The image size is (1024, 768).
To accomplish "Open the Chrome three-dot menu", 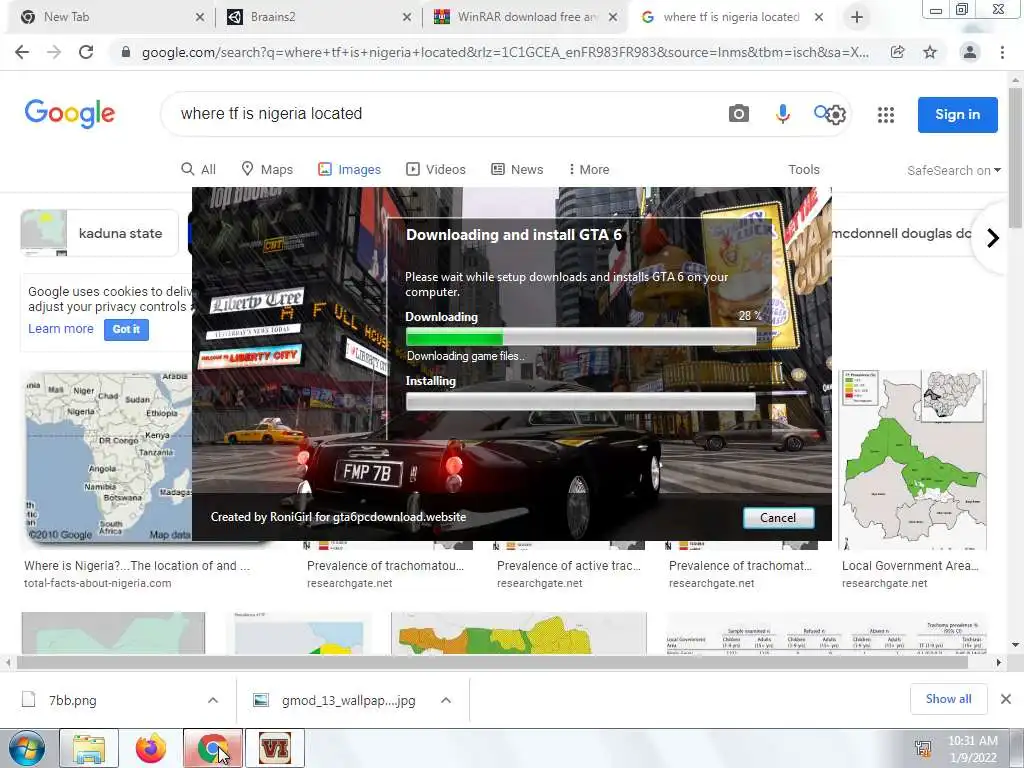I will (x=1002, y=52).
